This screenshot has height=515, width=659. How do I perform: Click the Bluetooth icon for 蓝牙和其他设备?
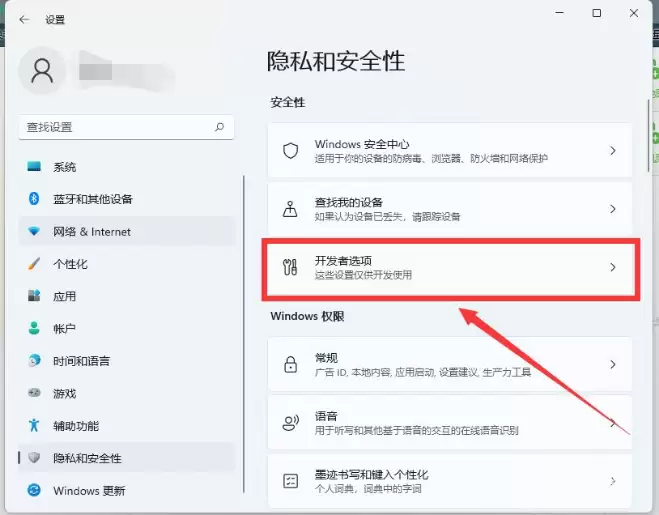[34, 199]
